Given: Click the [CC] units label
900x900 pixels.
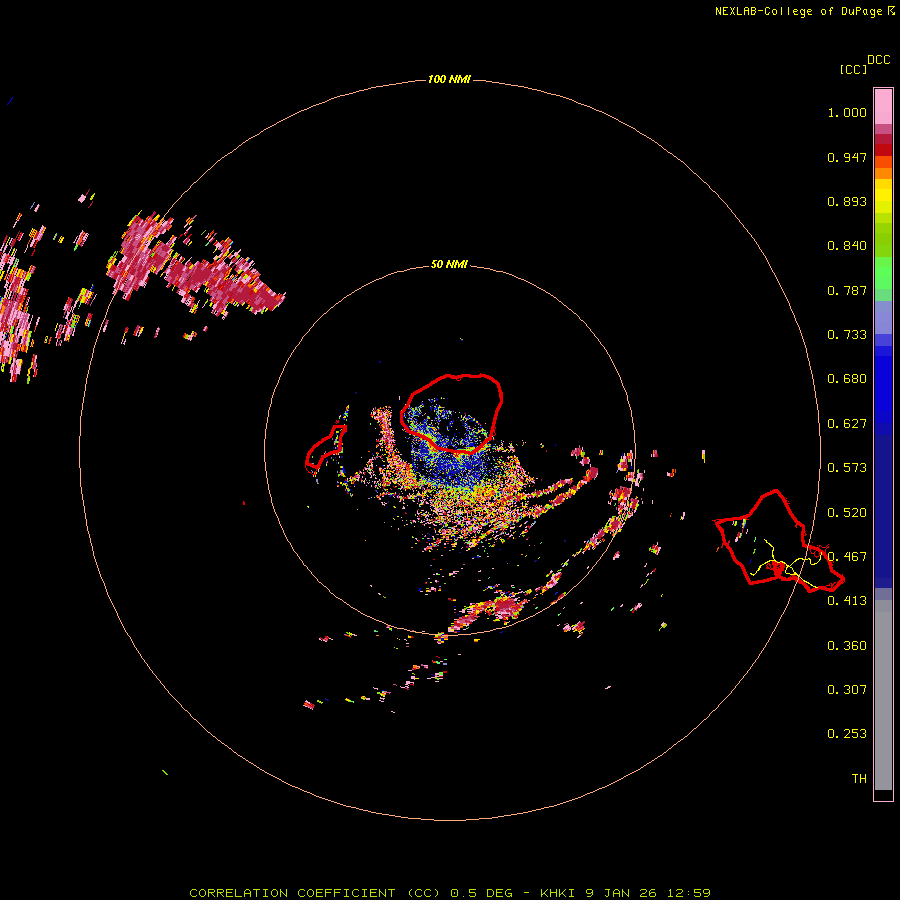Looking at the screenshot, I should [x=853, y=69].
